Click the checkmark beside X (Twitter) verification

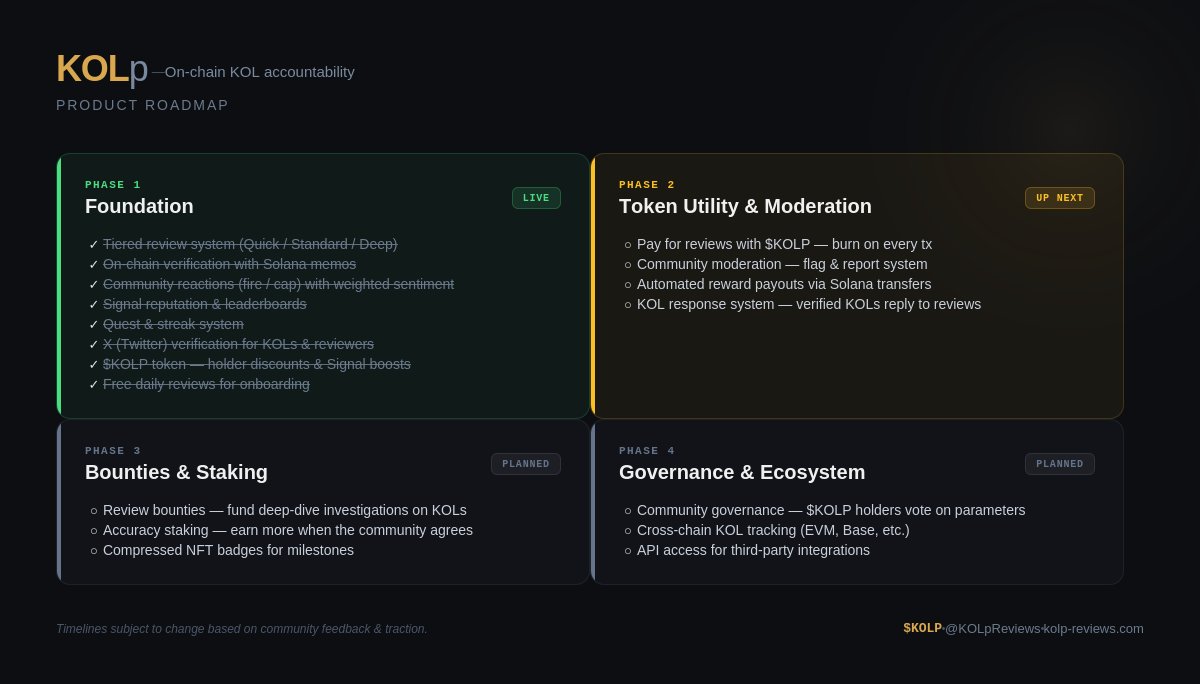tap(94, 344)
